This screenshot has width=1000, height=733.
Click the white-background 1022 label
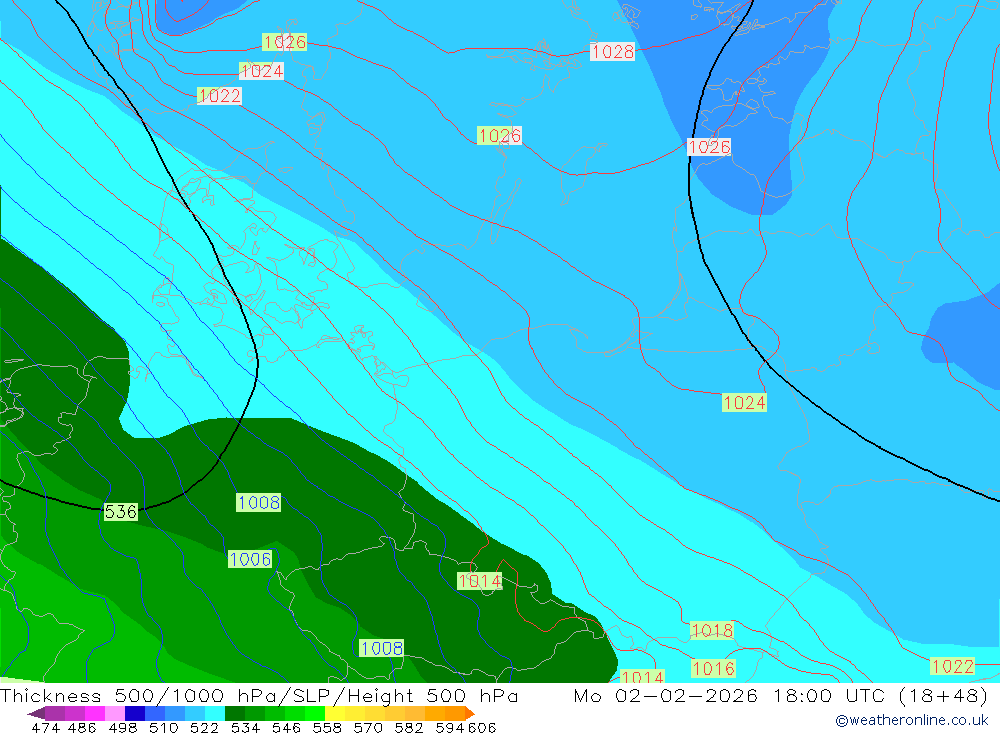pos(219,96)
